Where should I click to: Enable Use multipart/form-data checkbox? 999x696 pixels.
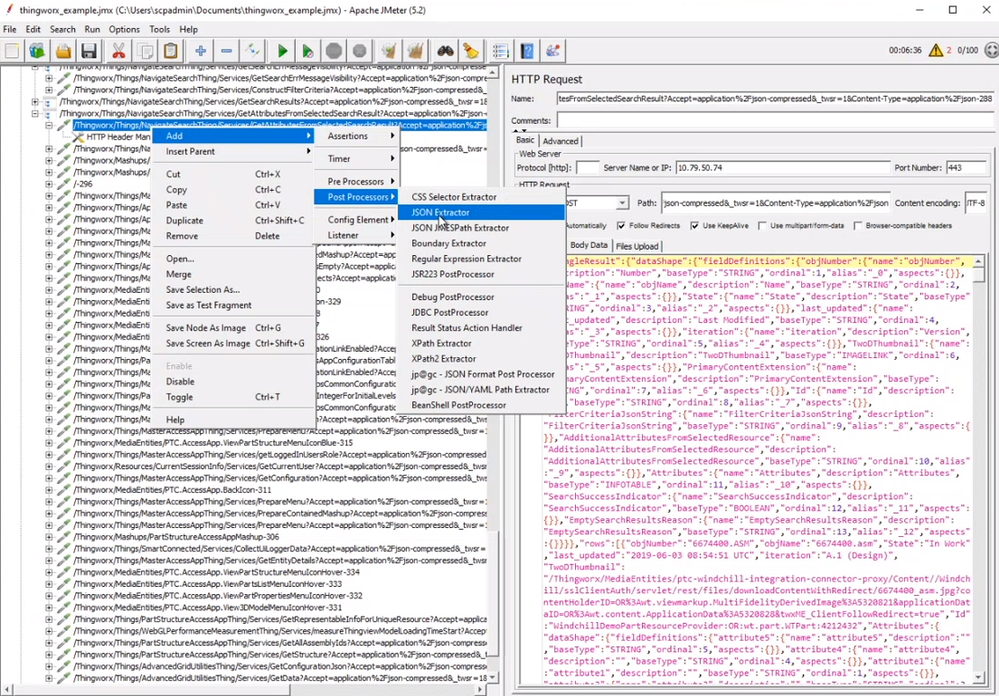762,226
